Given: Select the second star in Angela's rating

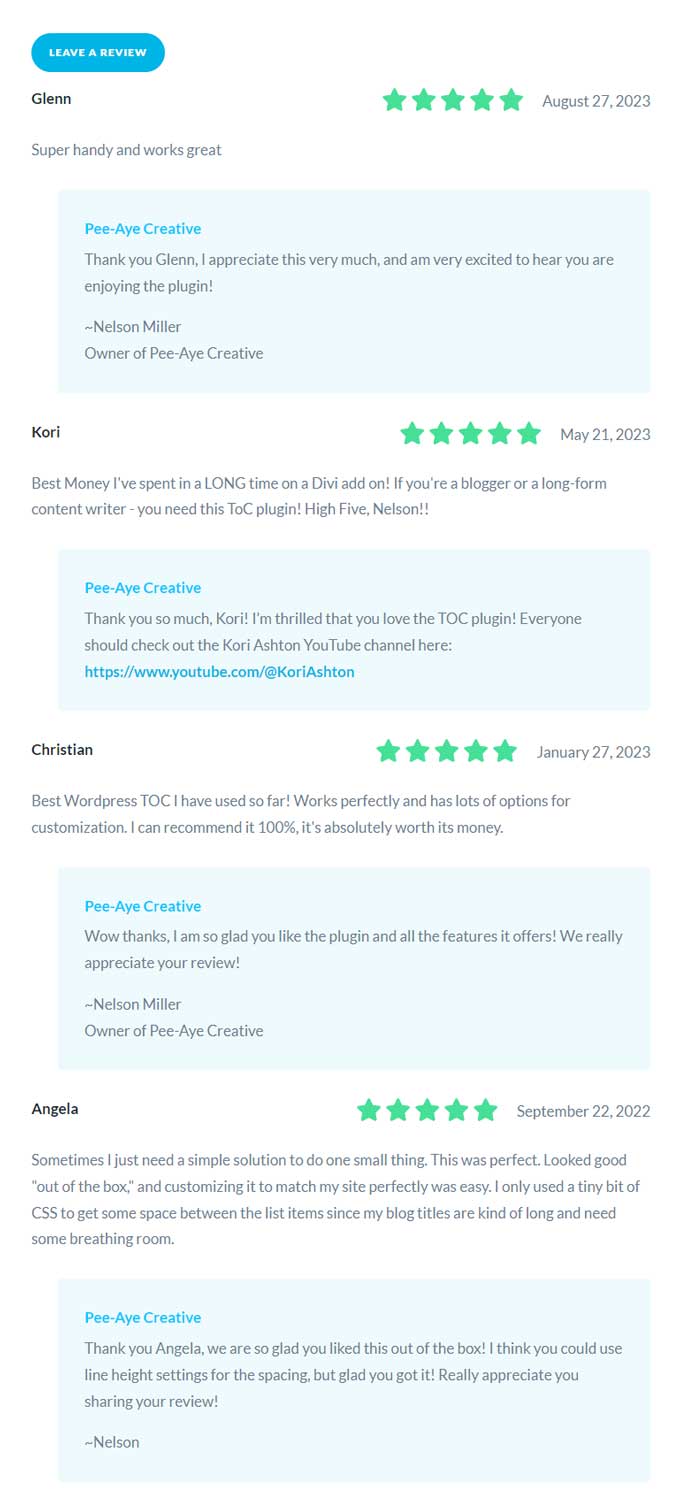Looking at the screenshot, I should point(398,1110).
